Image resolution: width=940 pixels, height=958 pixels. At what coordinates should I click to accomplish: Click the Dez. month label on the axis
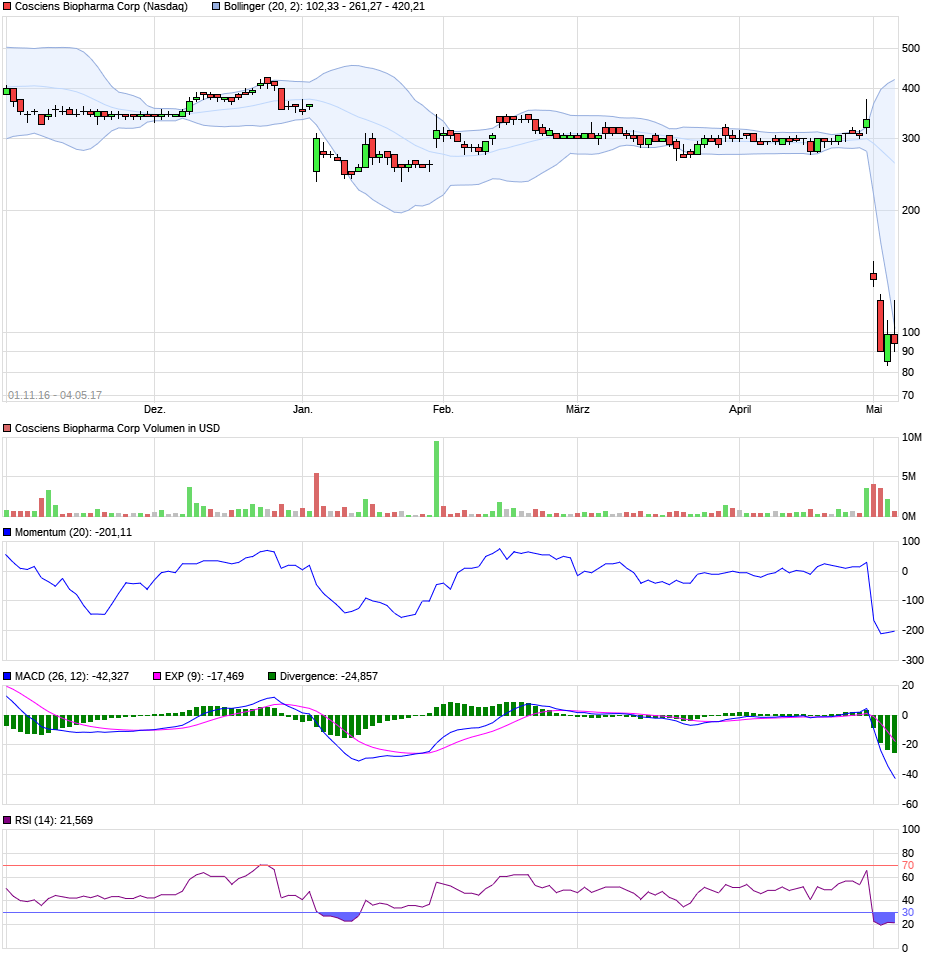155,409
